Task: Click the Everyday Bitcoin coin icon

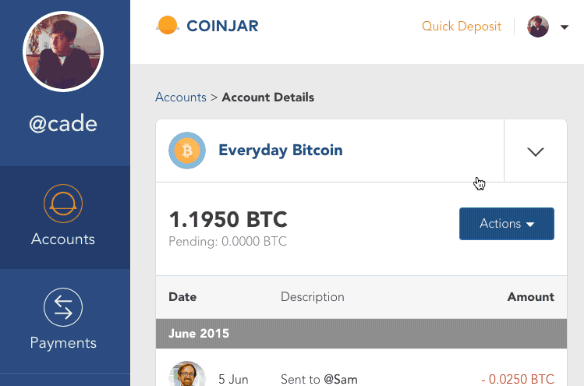Action: point(187,151)
